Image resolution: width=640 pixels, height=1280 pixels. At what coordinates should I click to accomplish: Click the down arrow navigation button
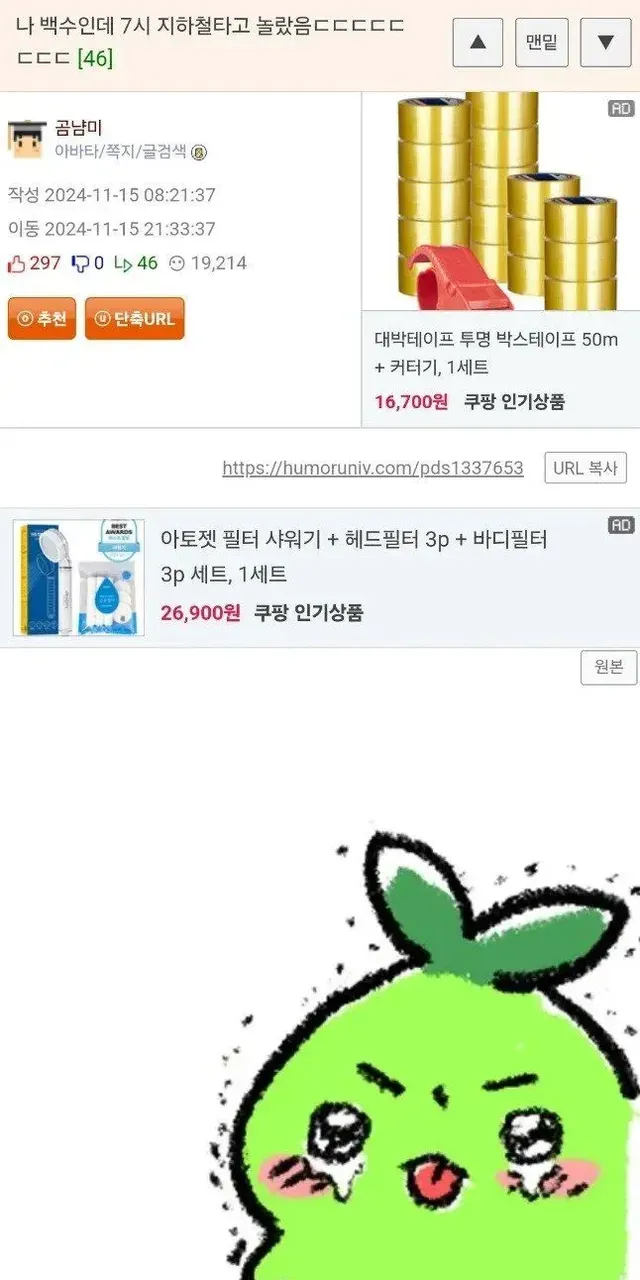605,42
